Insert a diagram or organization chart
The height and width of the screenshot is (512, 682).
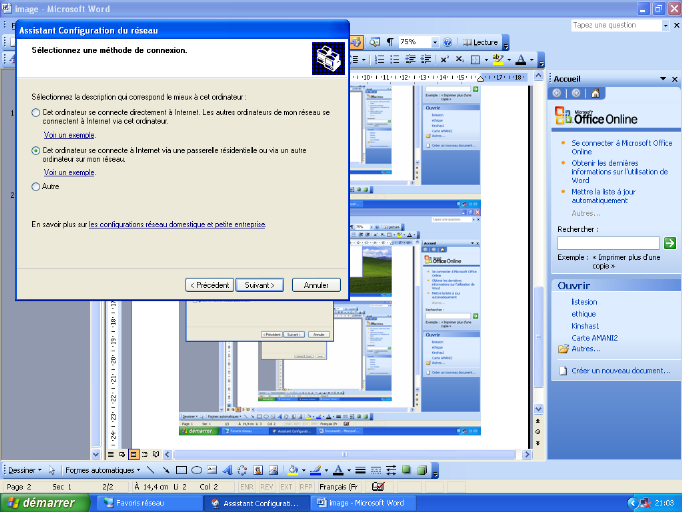(242, 470)
